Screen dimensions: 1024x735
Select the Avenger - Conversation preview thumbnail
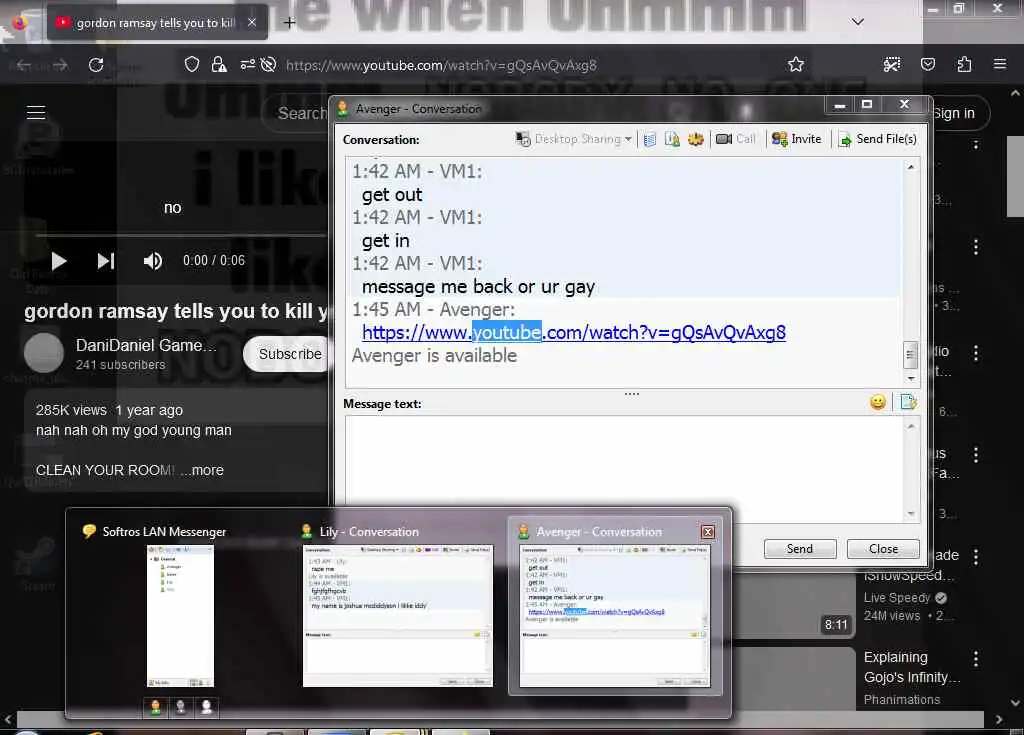615,615
